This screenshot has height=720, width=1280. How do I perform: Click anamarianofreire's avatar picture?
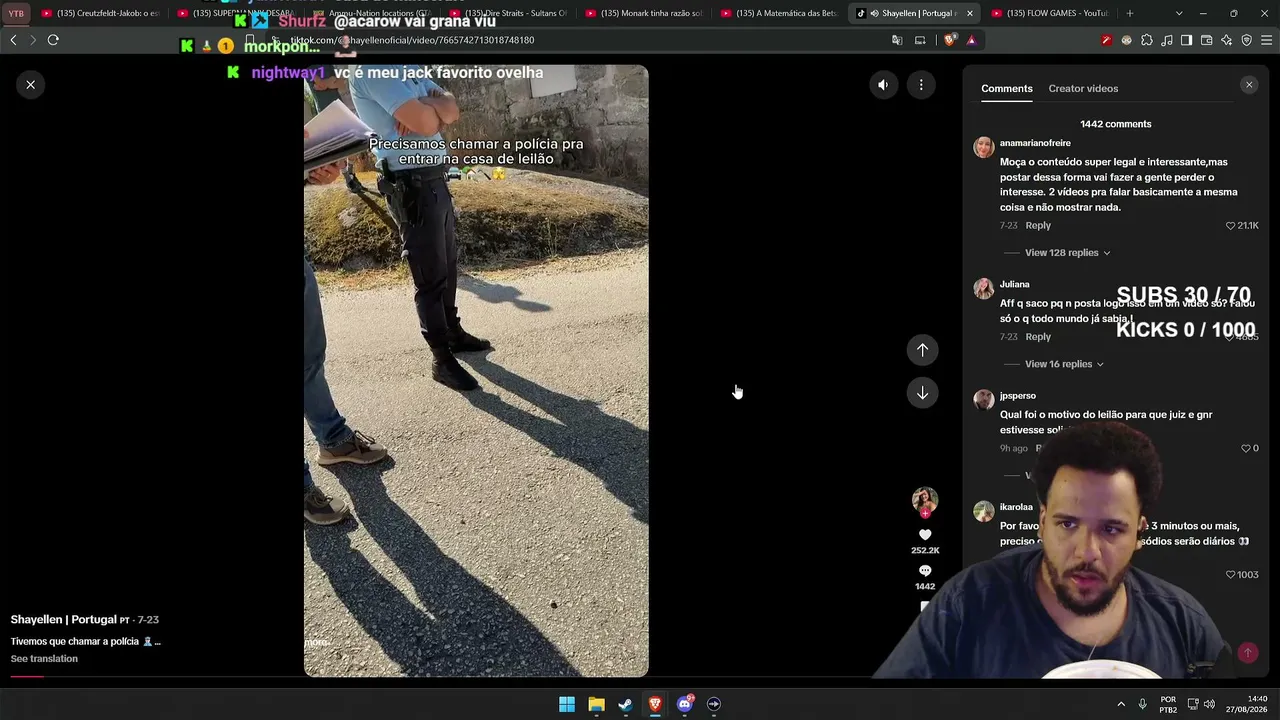tap(984, 147)
